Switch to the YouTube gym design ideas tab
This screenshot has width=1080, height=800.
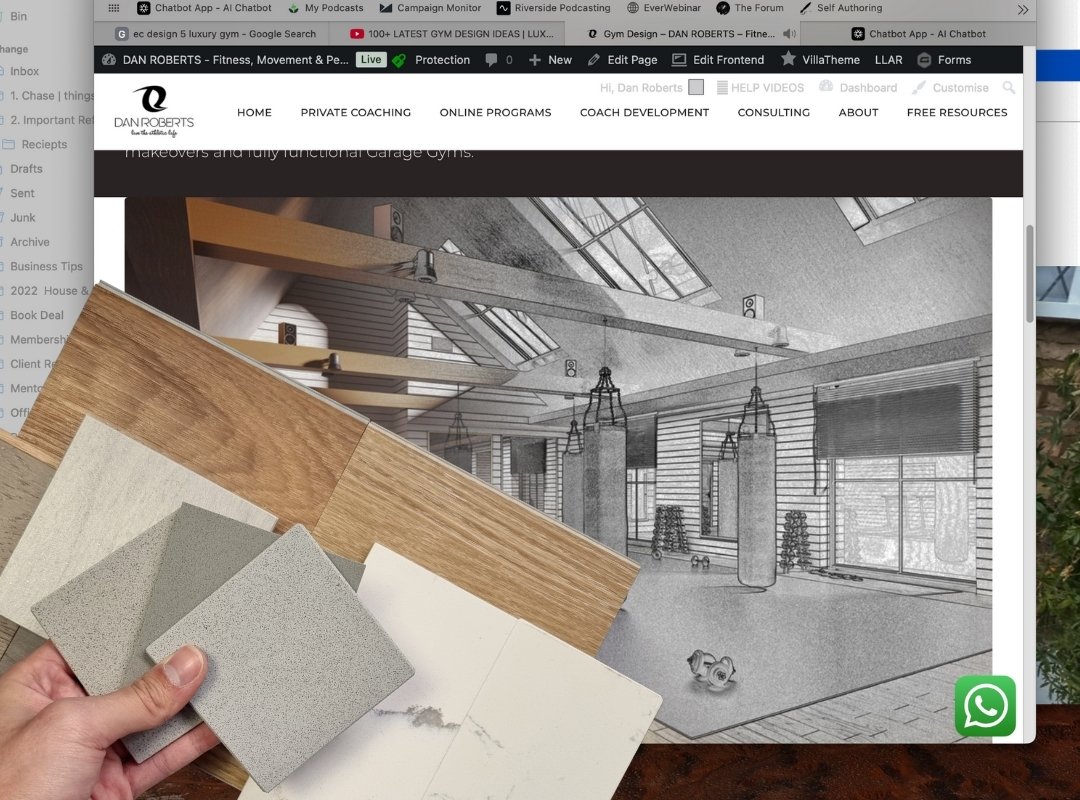(451, 34)
